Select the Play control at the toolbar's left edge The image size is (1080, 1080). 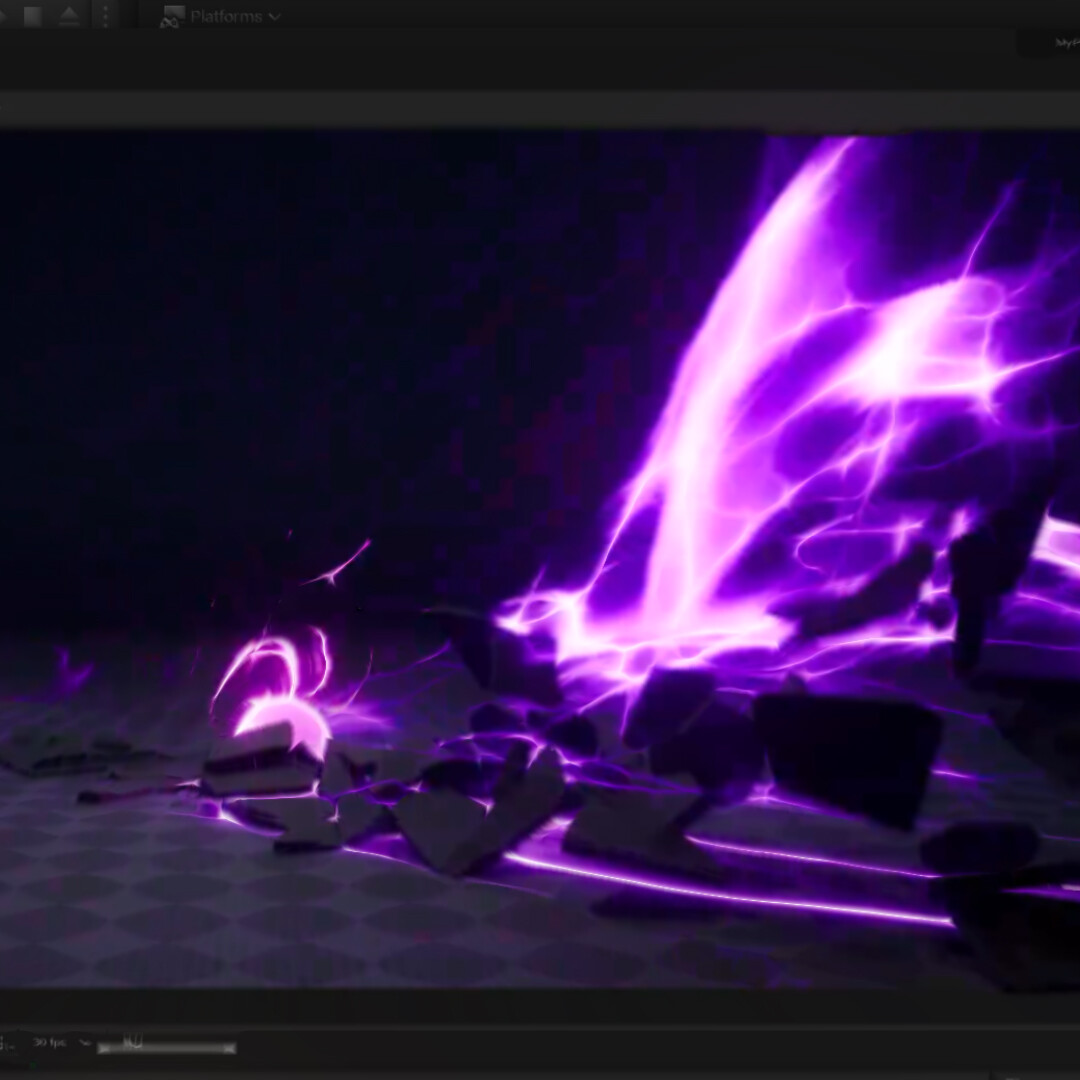coord(3,14)
